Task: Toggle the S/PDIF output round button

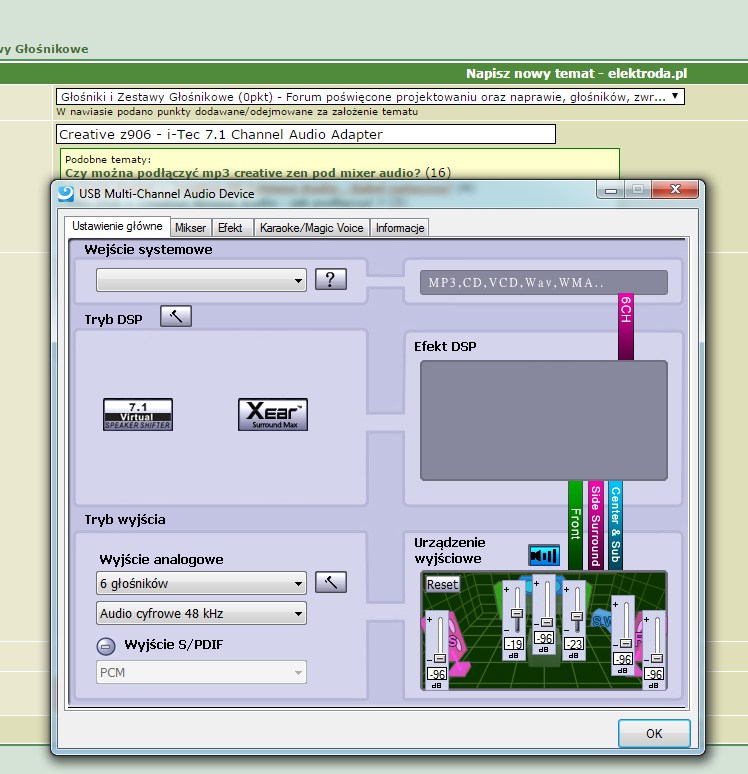Action: tap(106, 646)
